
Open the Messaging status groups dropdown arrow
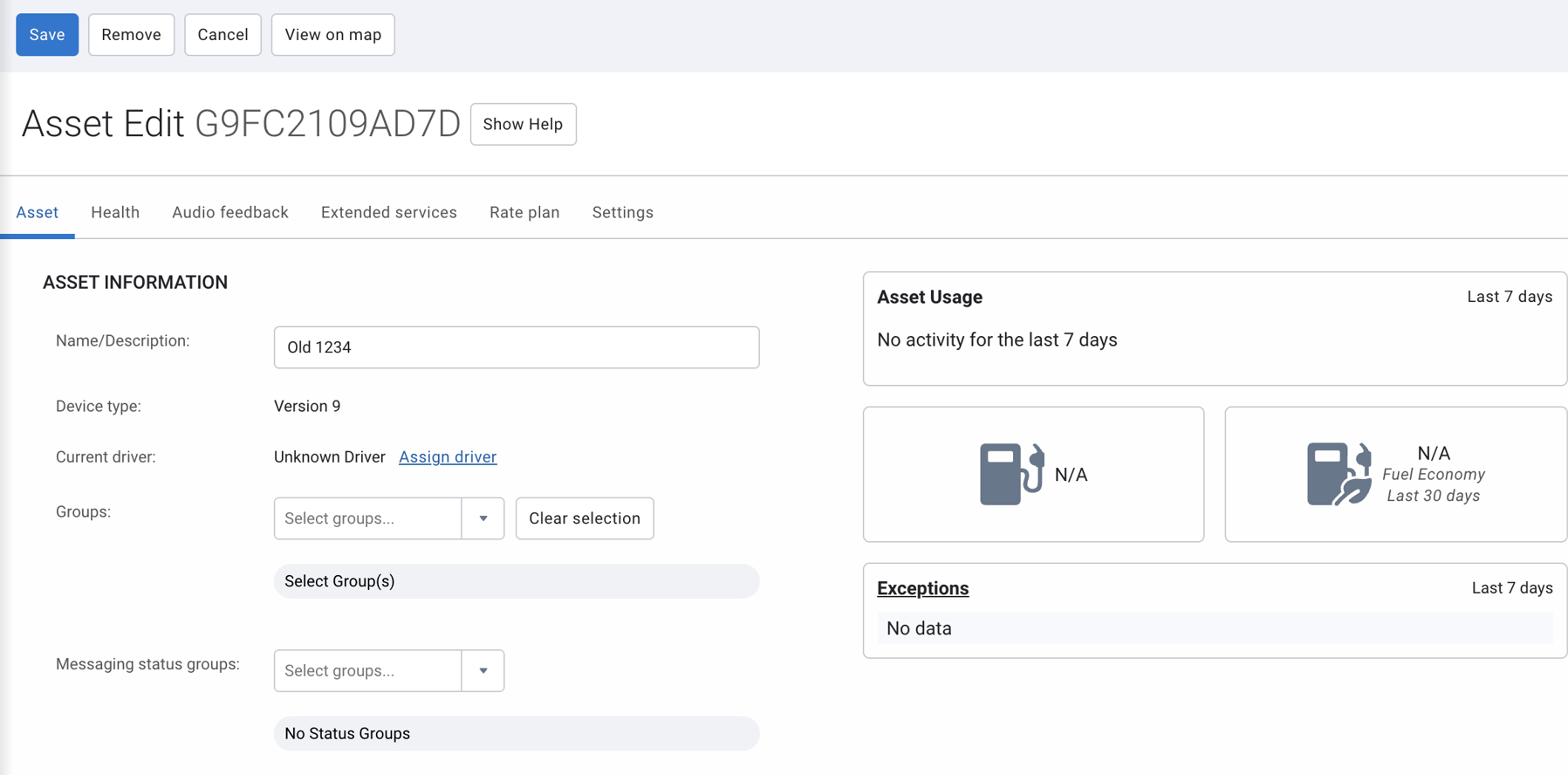click(x=483, y=671)
